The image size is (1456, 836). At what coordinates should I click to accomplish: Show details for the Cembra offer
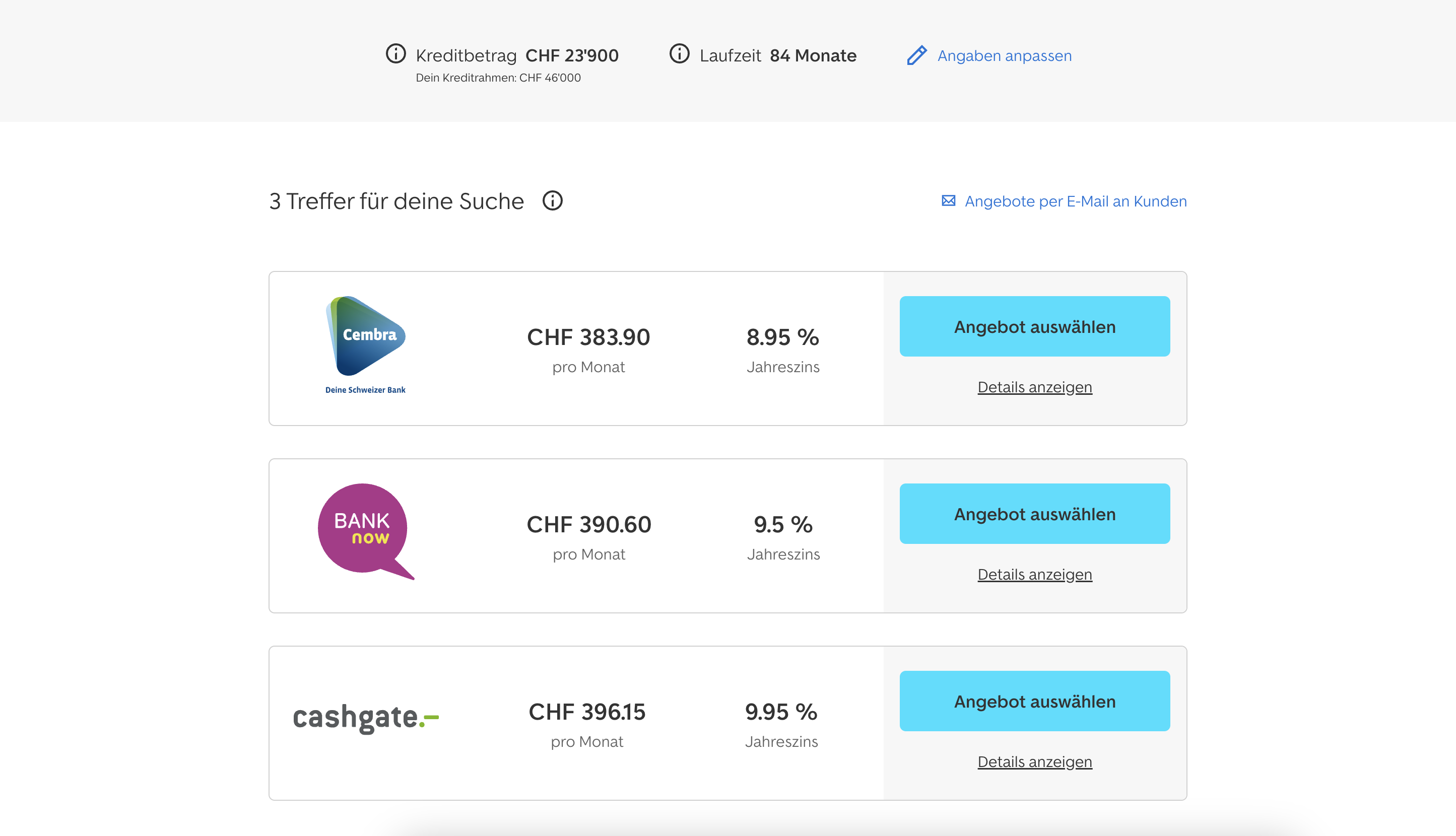[1034, 388]
